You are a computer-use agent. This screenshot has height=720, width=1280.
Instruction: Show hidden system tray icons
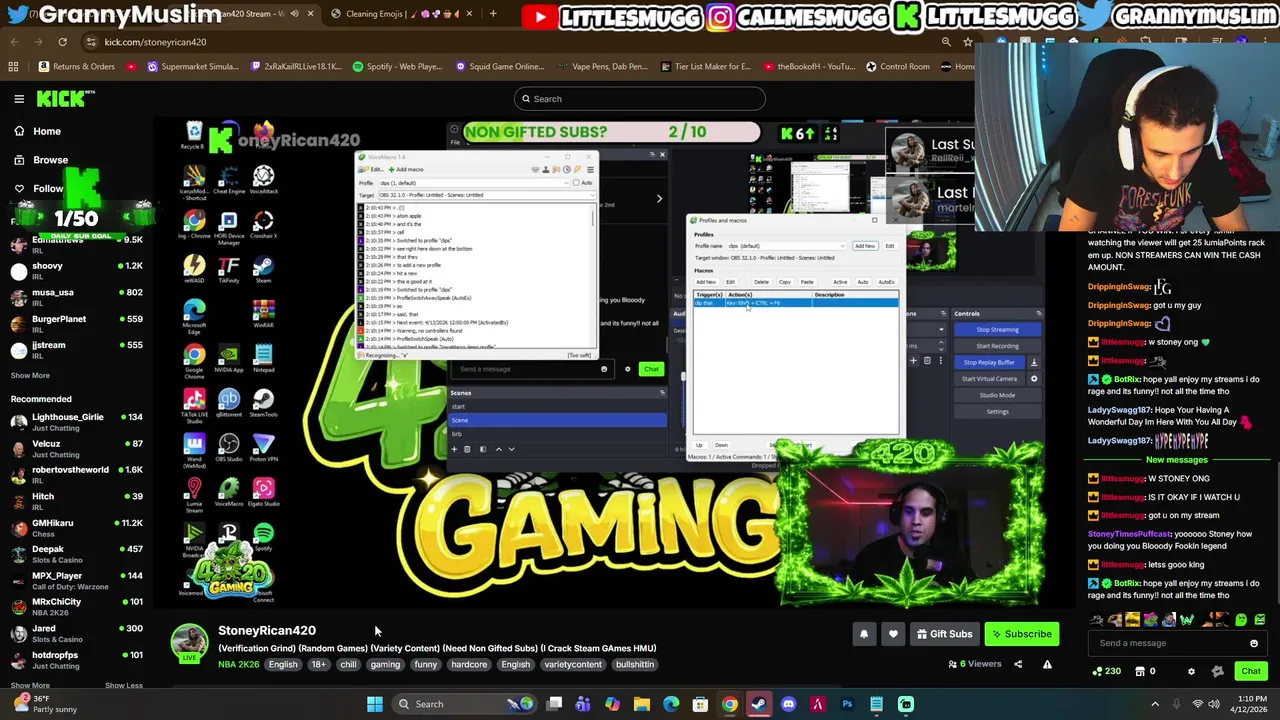[1155, 704]
